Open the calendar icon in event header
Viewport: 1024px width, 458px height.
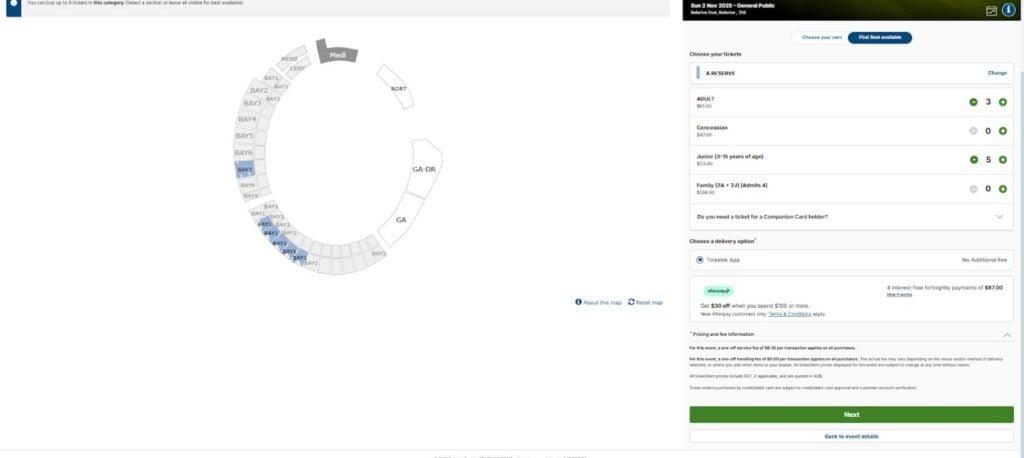pyautogui.click(x=991, y=10)
